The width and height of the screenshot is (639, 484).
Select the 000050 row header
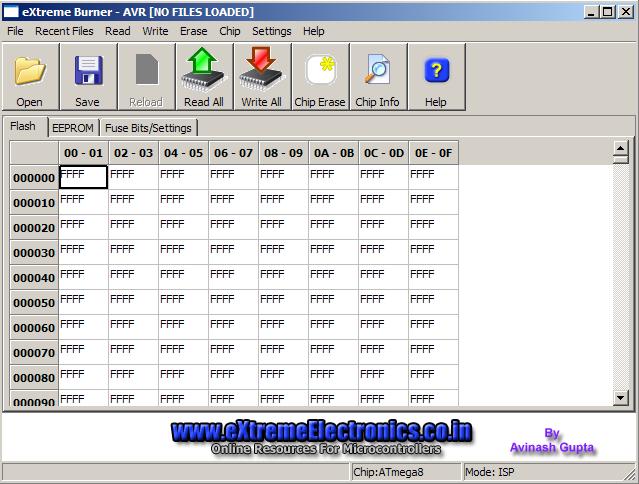pos(34,302)
